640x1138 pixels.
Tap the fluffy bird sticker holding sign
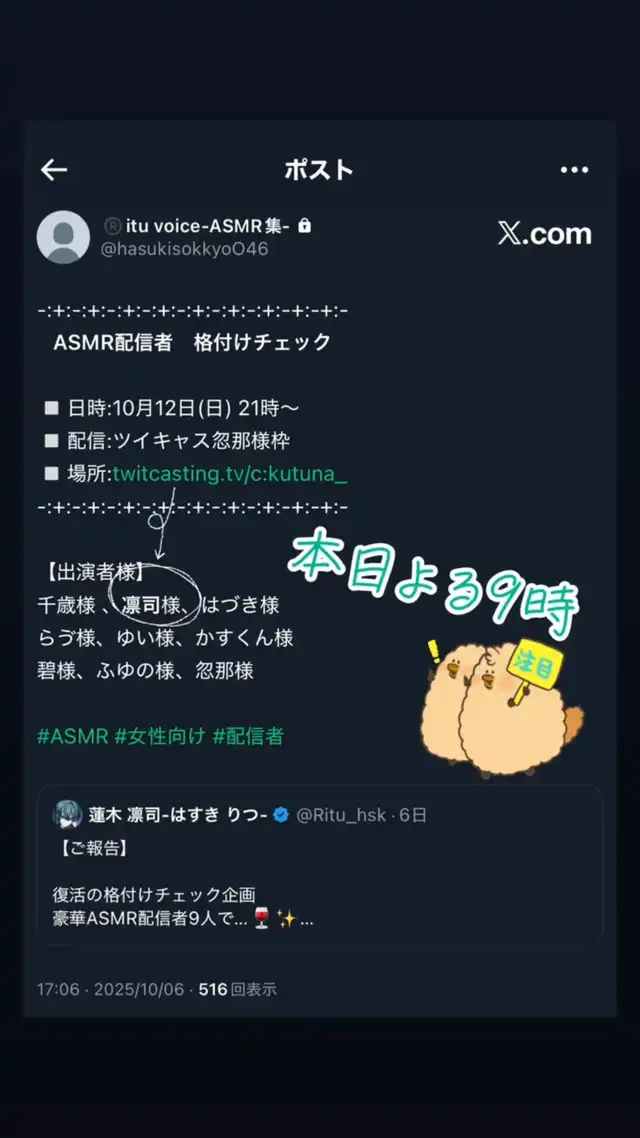[x=501, y=705]
